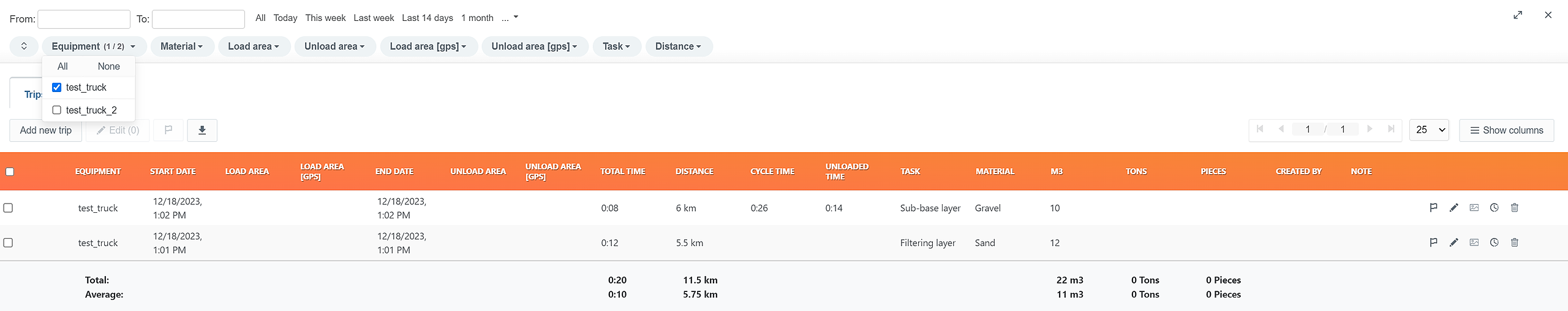
Task: Expand the Unload area [gps] filter
Action: click(x=534, y=47)
